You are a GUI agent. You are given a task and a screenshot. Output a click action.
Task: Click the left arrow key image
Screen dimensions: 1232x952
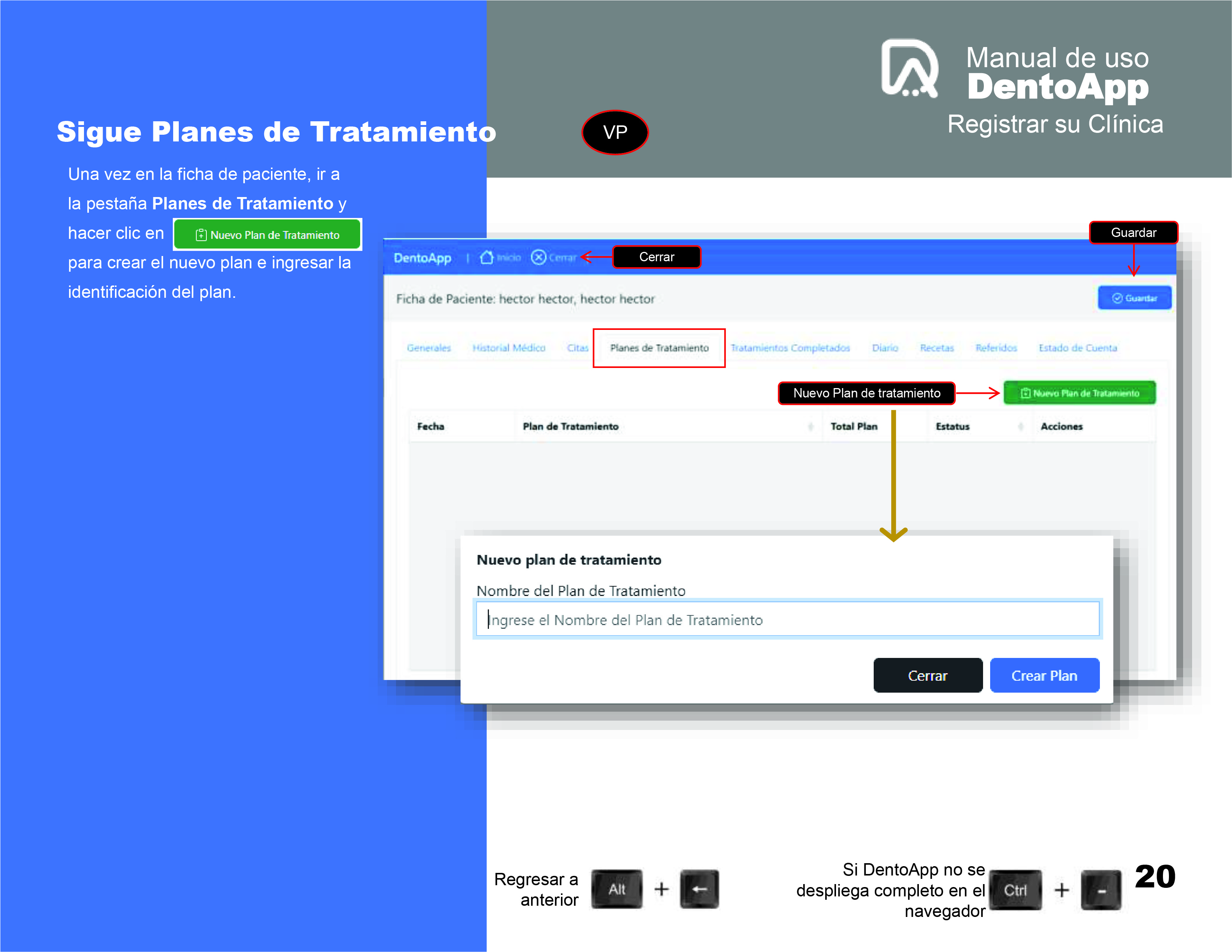(699, 889)
